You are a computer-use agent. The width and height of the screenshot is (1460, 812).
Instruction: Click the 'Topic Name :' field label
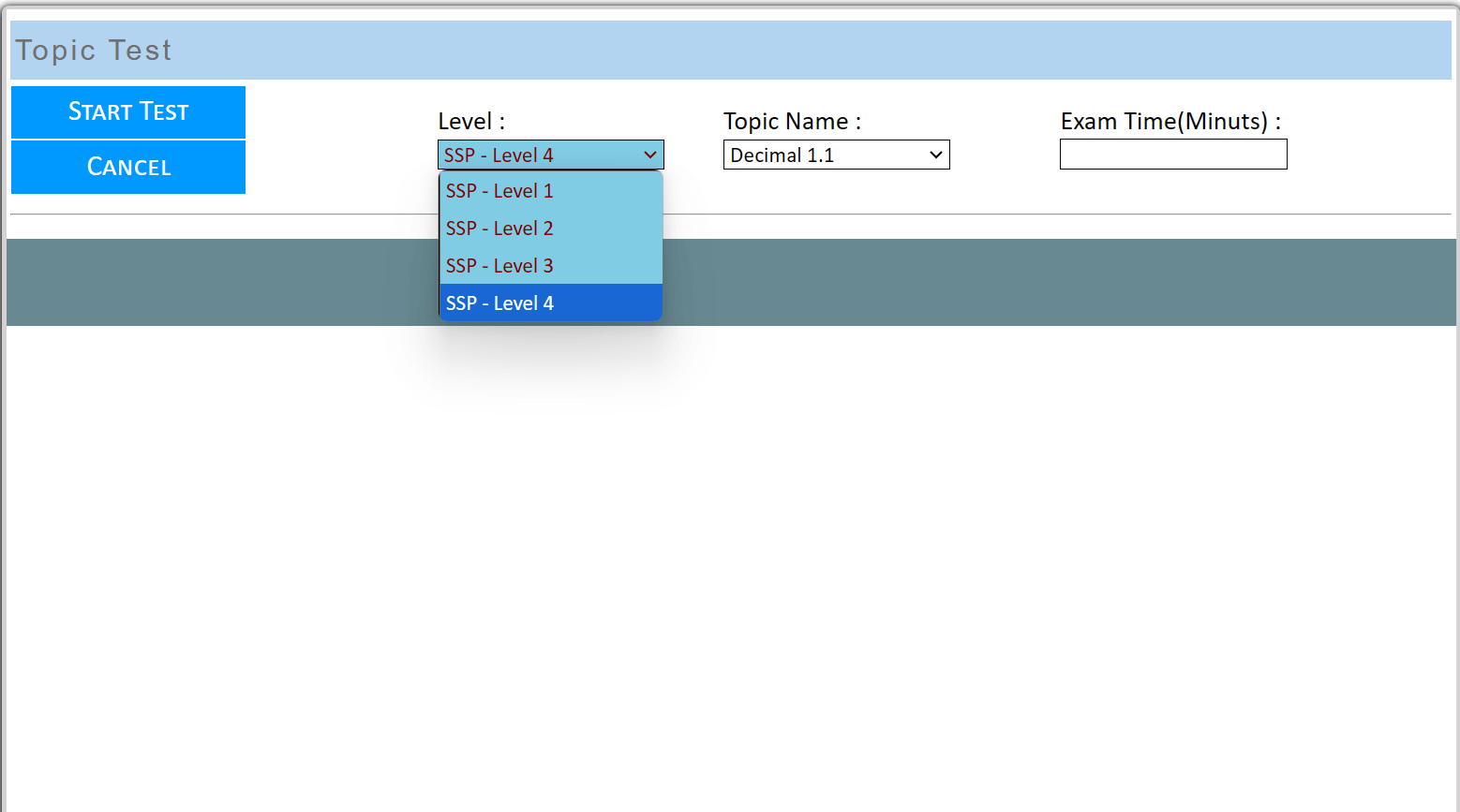(792, 122)
